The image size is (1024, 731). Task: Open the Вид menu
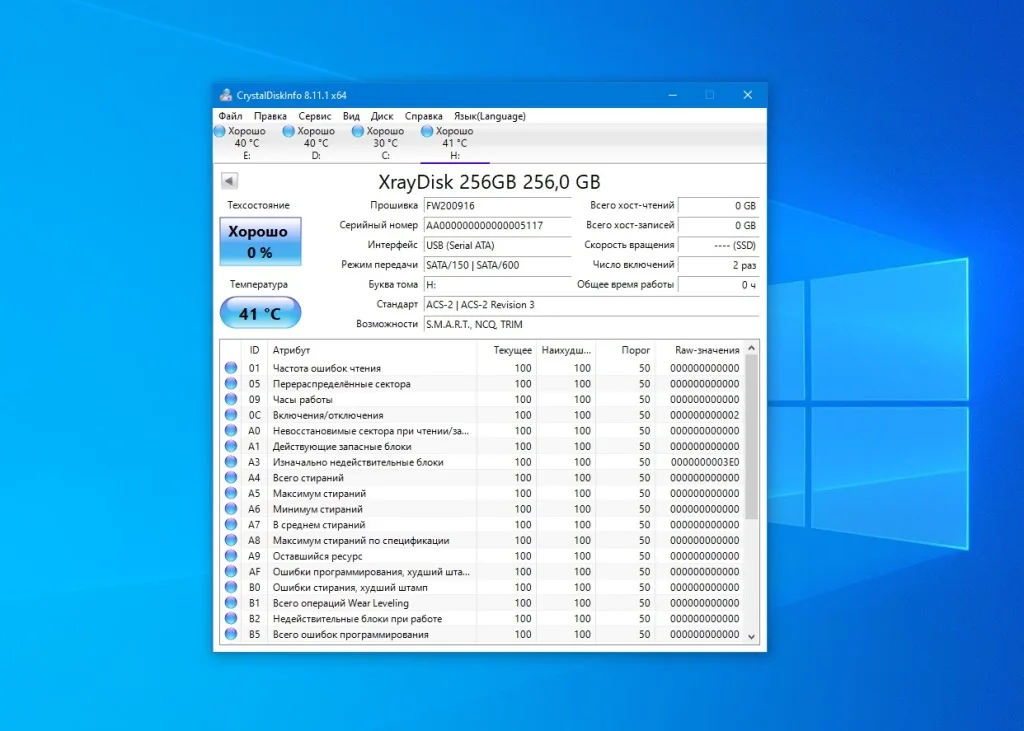pos(351,116)
